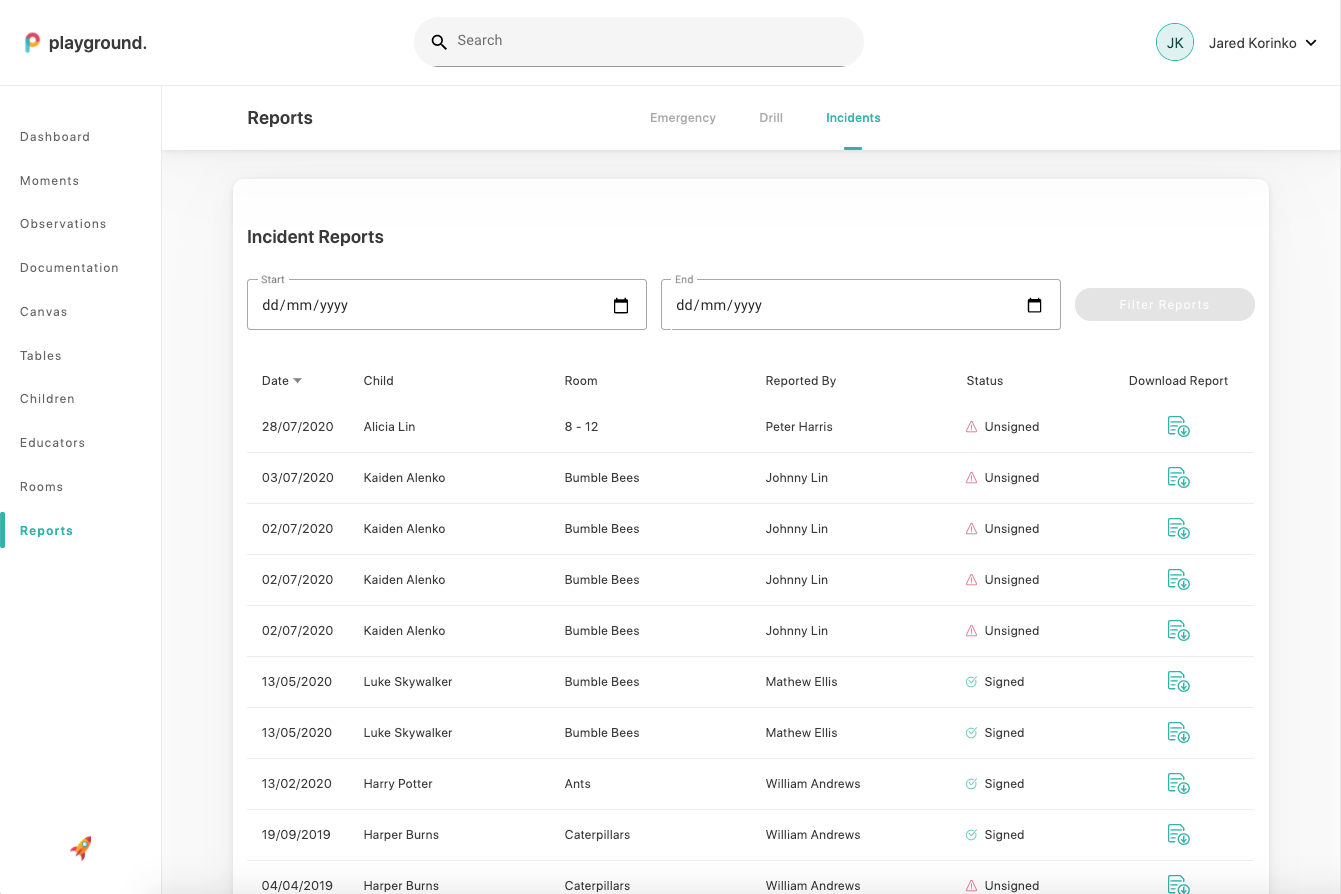Image resolution: width=1341 pixels, height=894 pixels.
Task: Switch to the Emergency tab
Action: click(682, 118)
